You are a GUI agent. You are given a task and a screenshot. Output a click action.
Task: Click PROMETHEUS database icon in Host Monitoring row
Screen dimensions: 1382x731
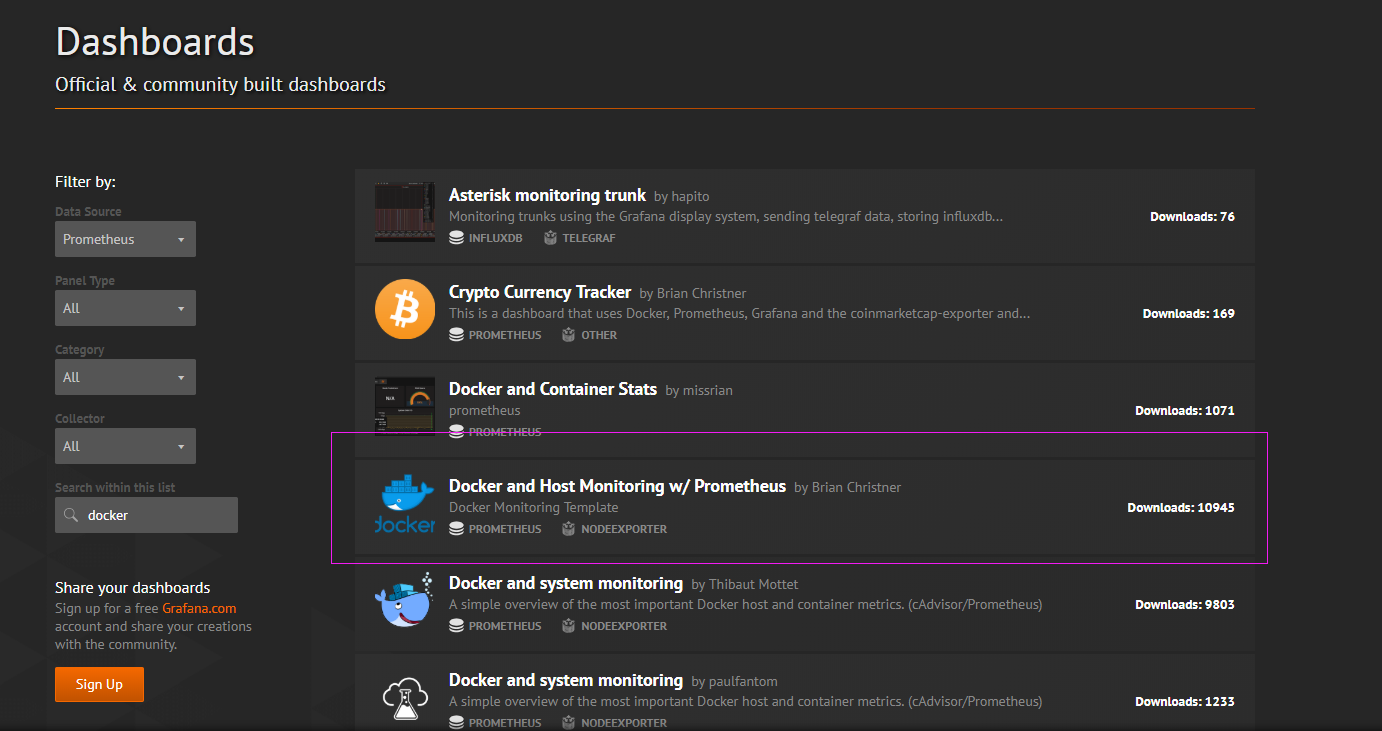456,529
